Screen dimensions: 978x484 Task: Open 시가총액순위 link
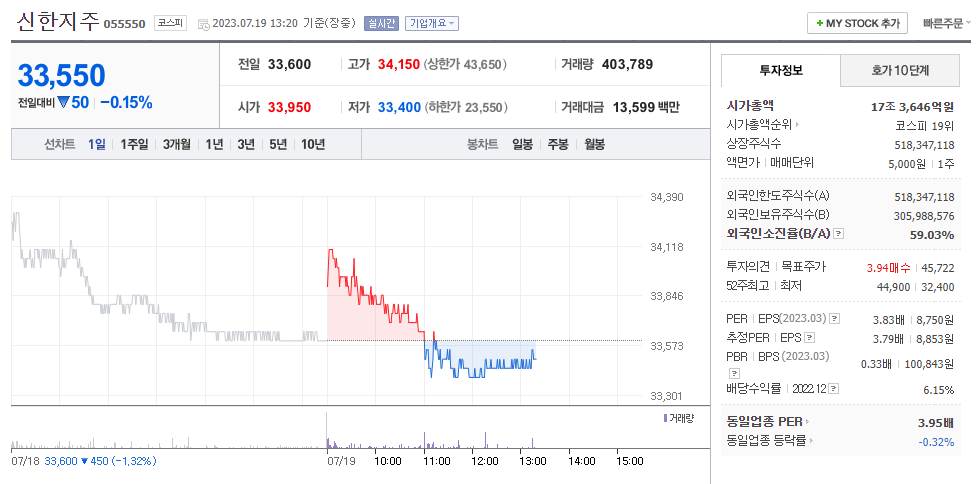tap(759, 125)
